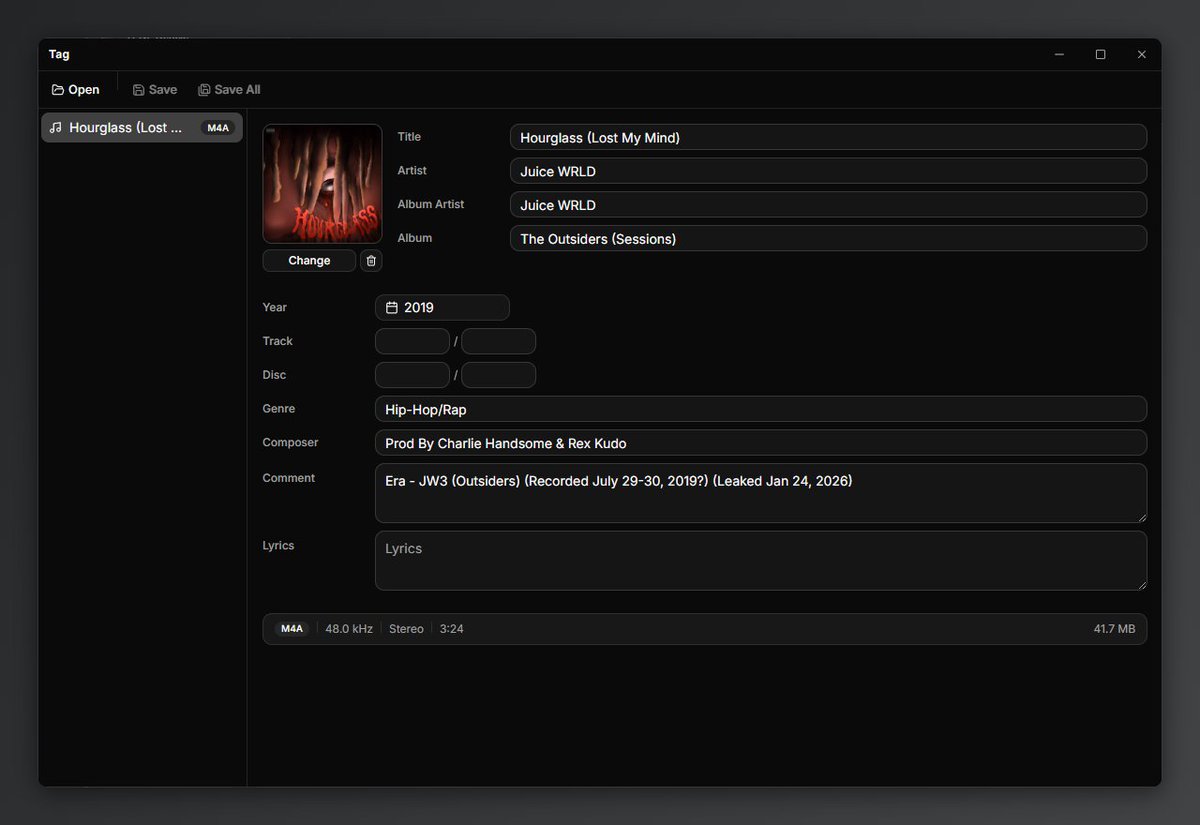Delete cover art with trash icon

(371, 261)
